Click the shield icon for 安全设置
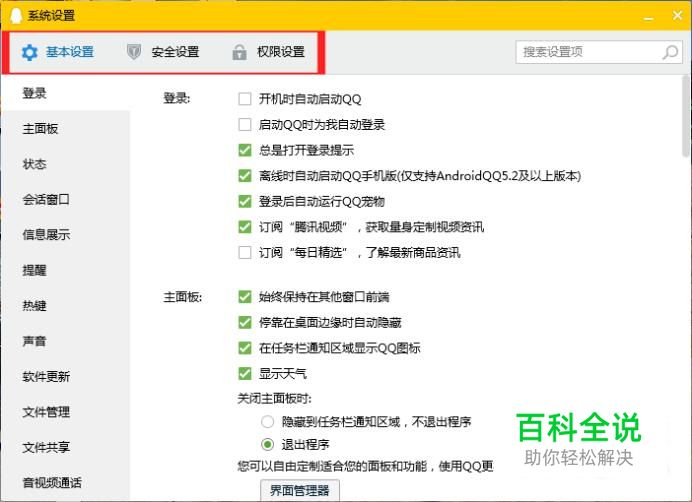This screenshot has width=692, height=502. pos(134,52)
